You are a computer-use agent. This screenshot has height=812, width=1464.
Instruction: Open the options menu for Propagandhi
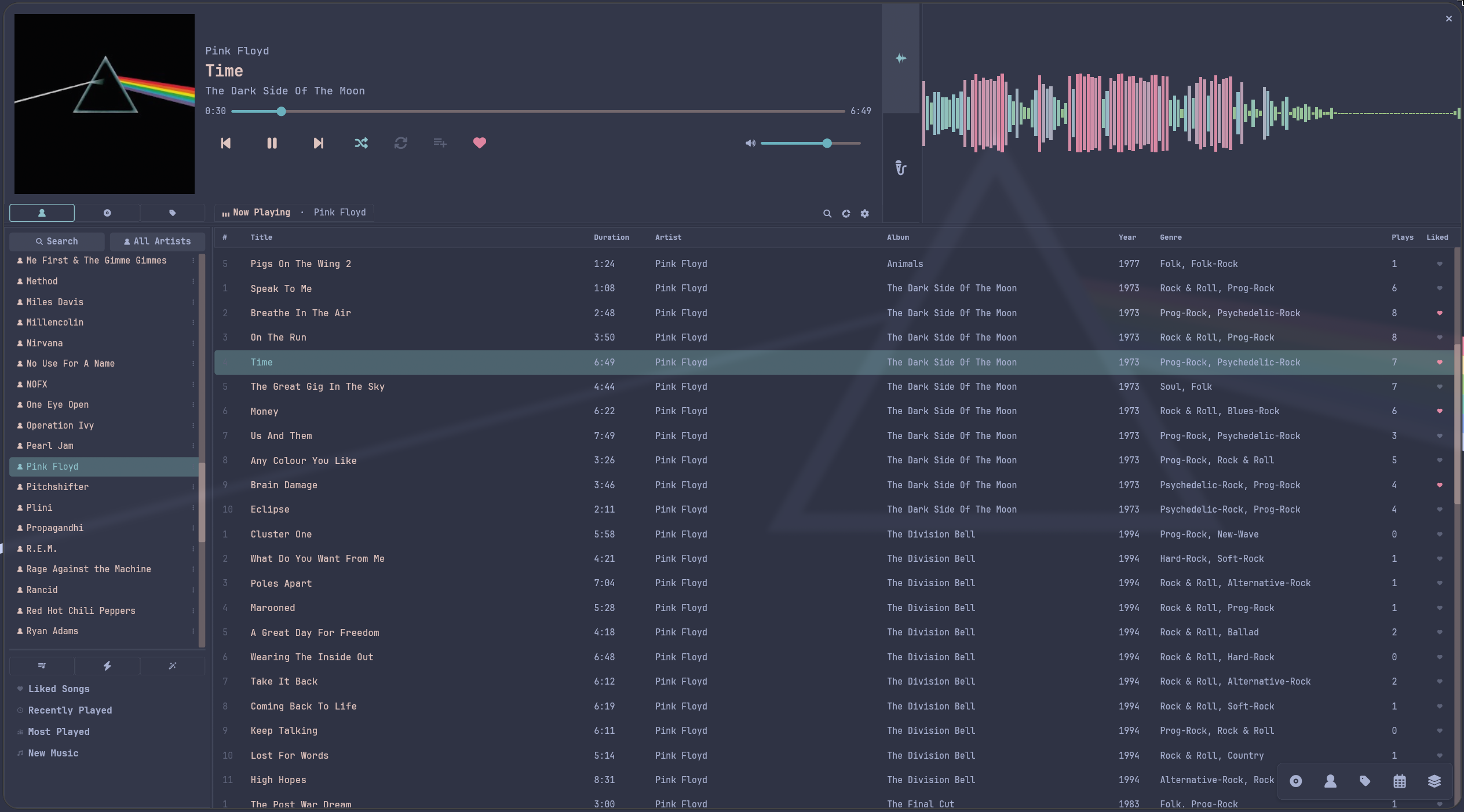click(194, 528)
